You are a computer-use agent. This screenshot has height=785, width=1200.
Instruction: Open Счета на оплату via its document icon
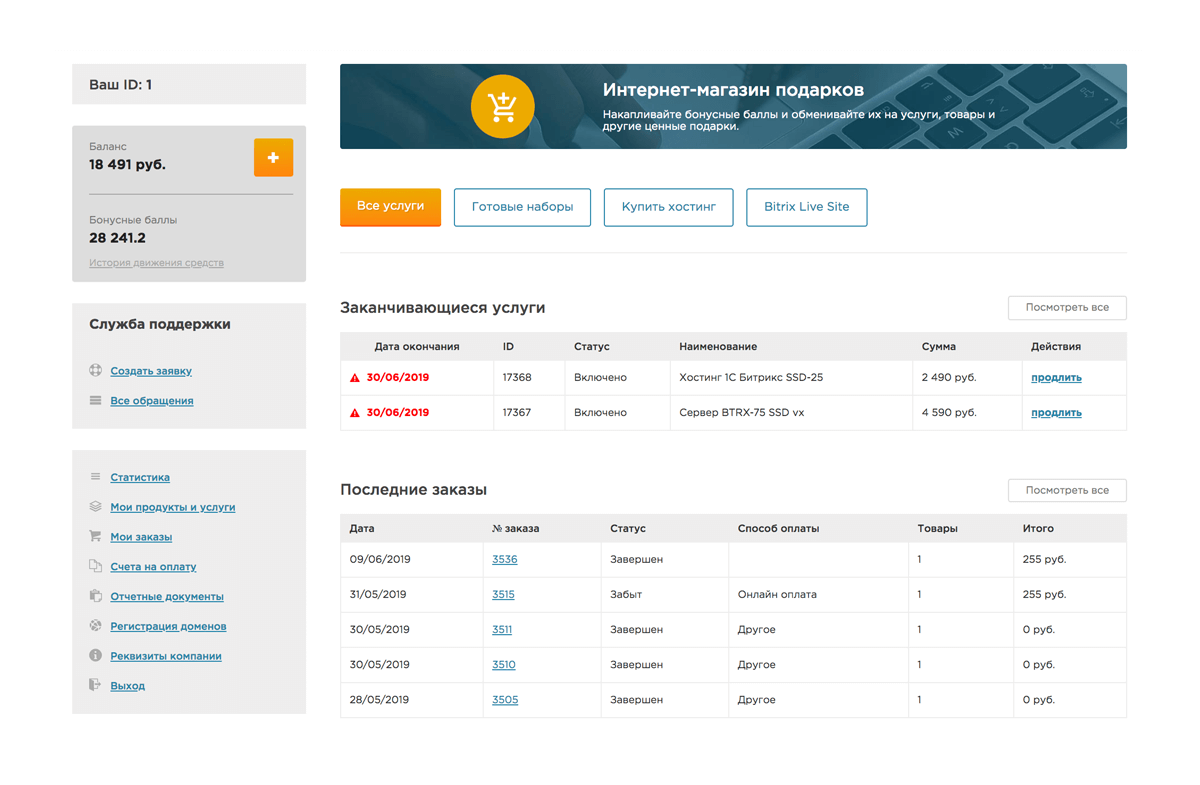[95, 567]
